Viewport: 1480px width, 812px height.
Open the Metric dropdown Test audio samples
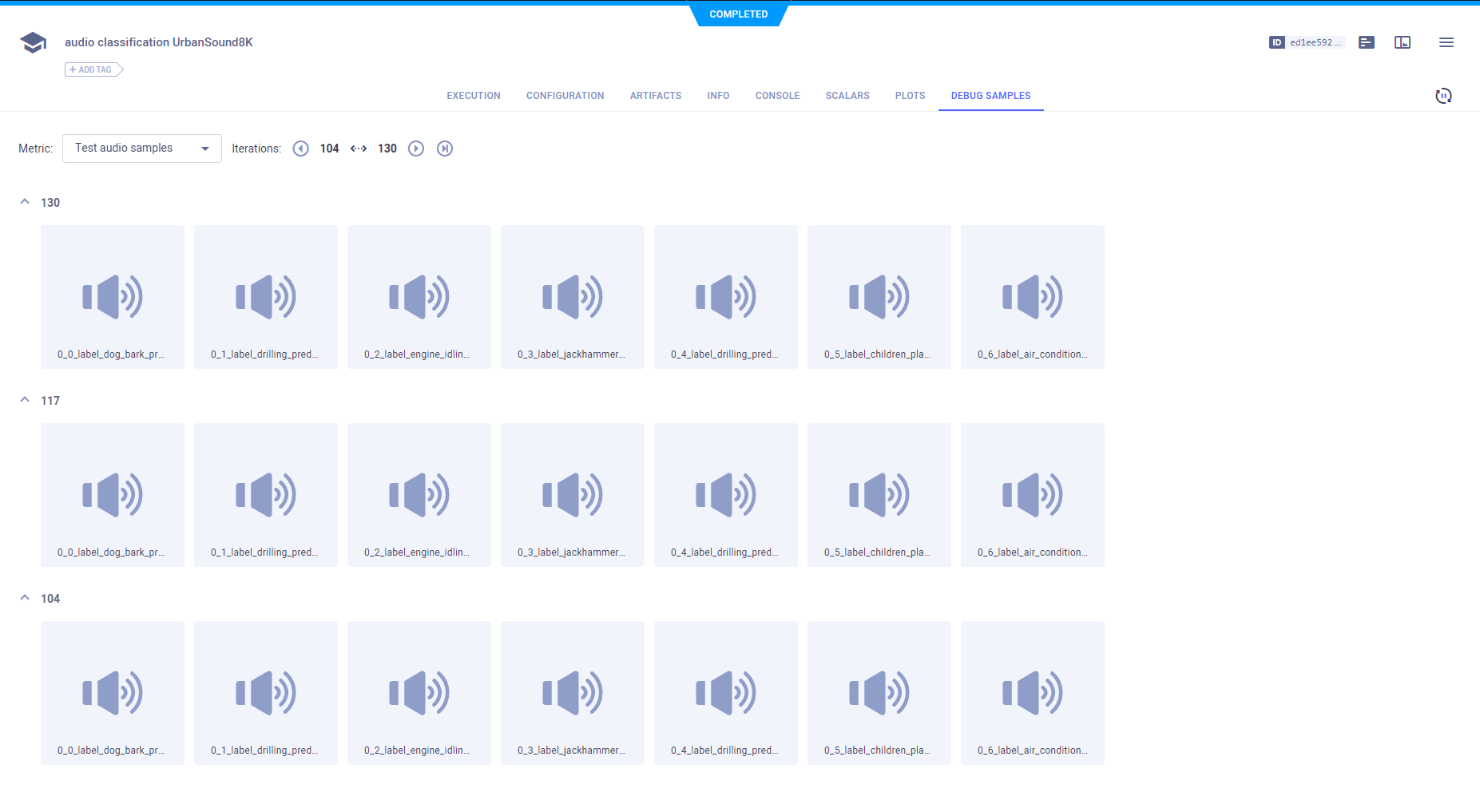point(142,149)
